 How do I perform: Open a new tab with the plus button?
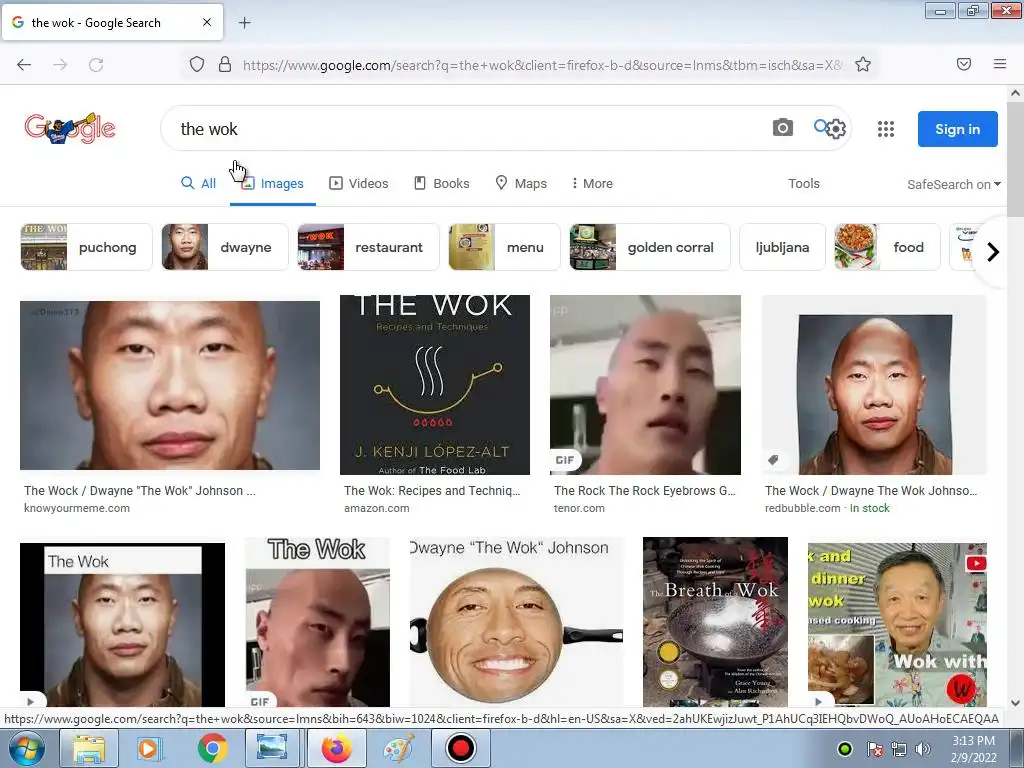(244, 23)
